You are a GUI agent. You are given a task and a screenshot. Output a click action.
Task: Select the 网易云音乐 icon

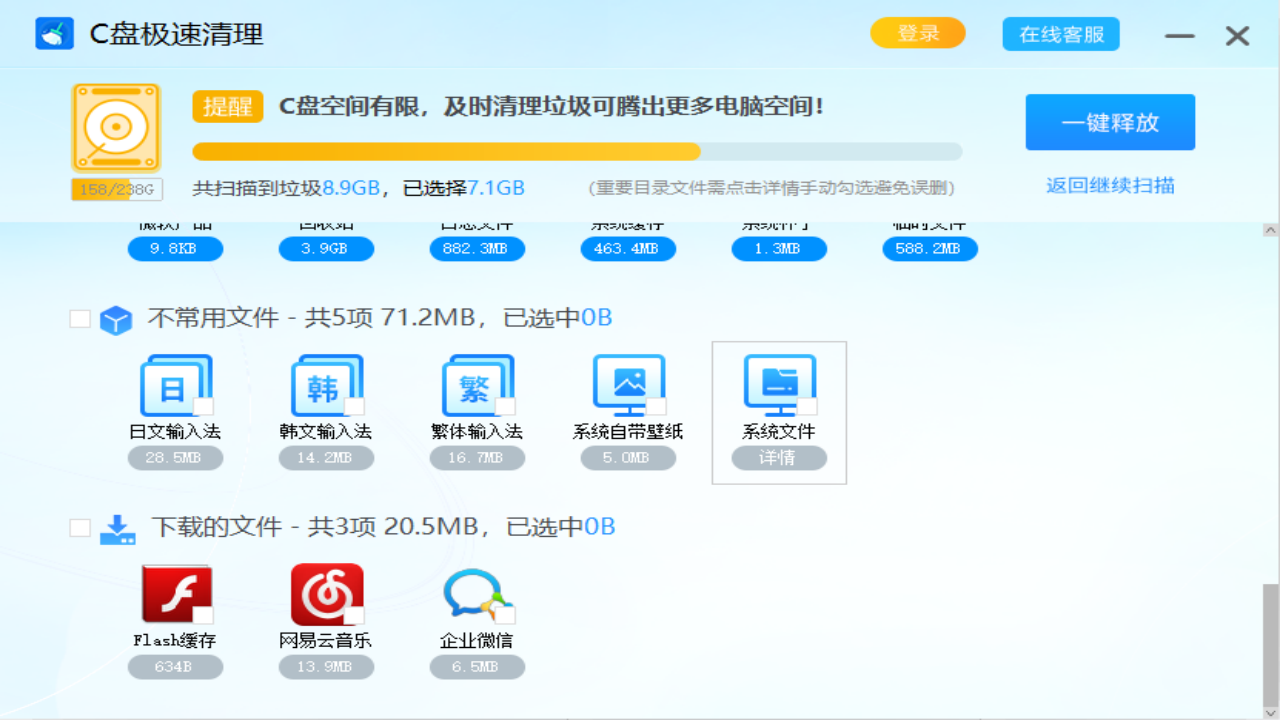326,594
